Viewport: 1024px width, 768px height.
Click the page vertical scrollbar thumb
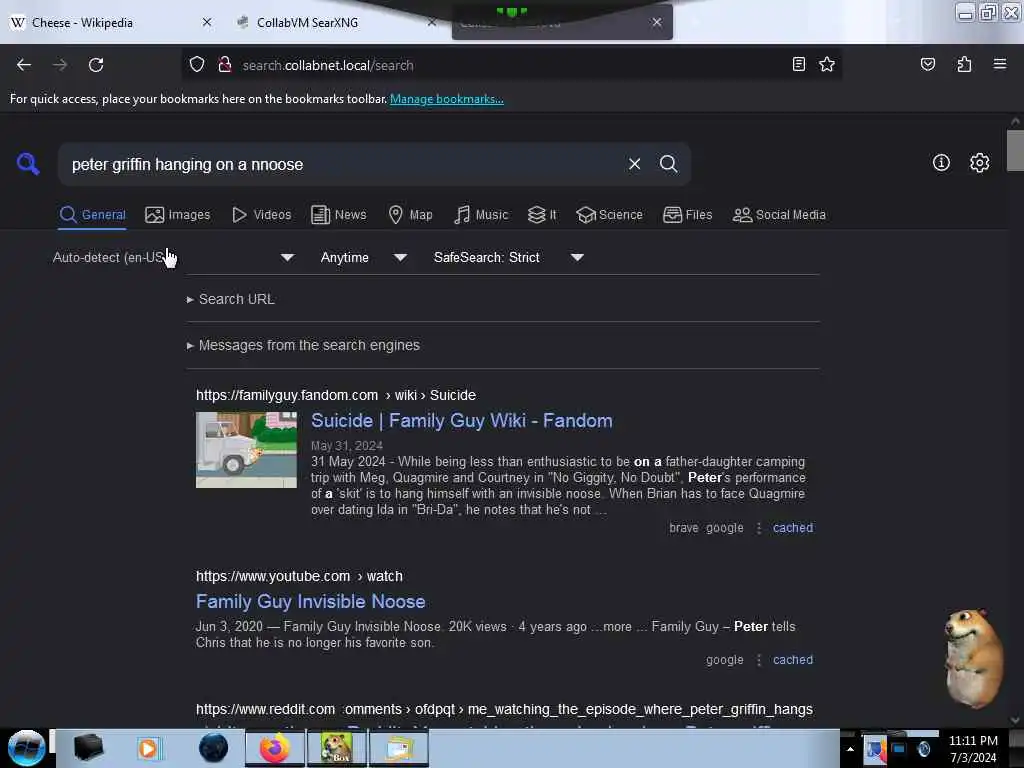(x=1015, y=150)
